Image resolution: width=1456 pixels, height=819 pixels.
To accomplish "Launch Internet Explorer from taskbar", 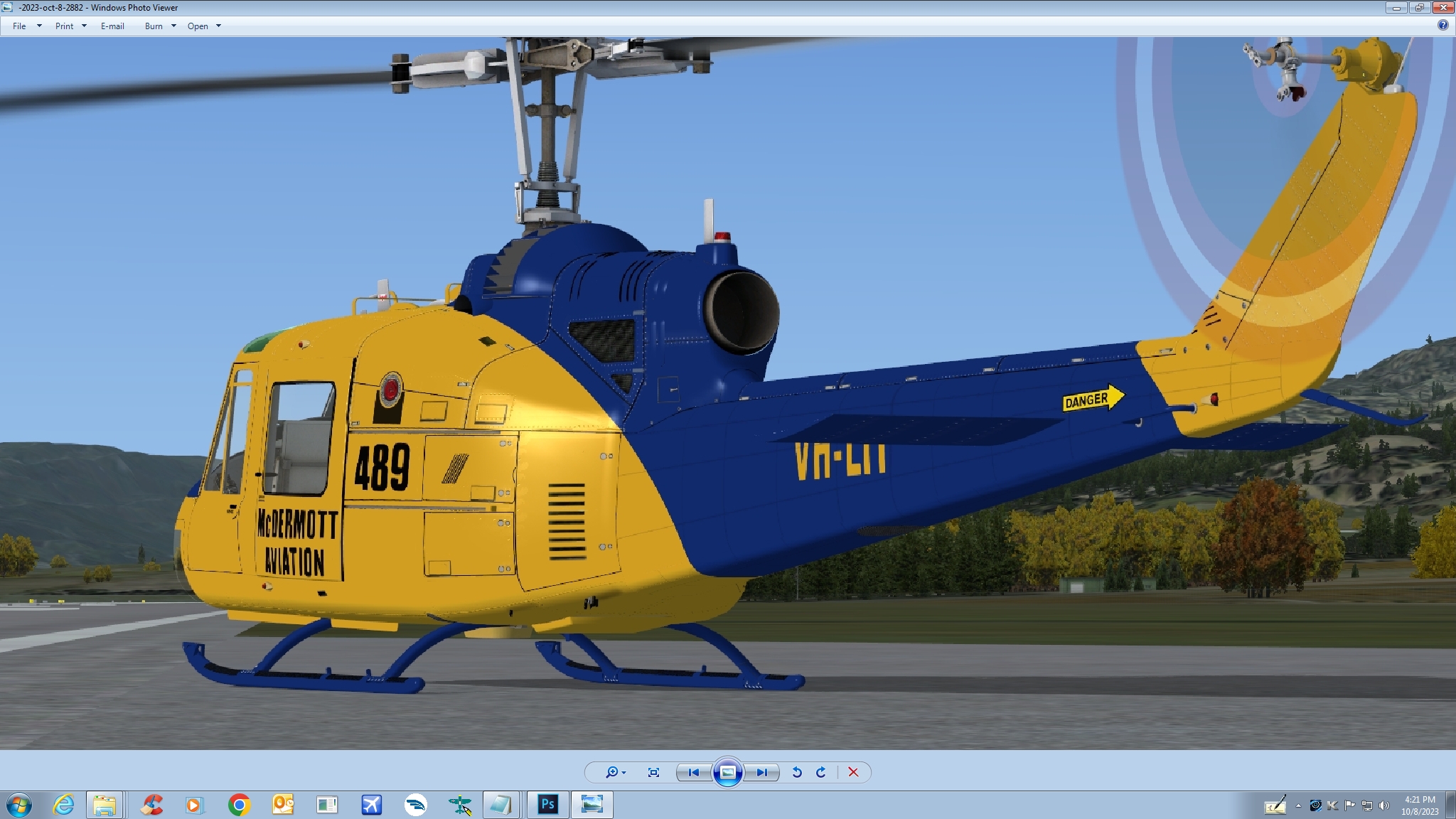I will click(63, 805).
